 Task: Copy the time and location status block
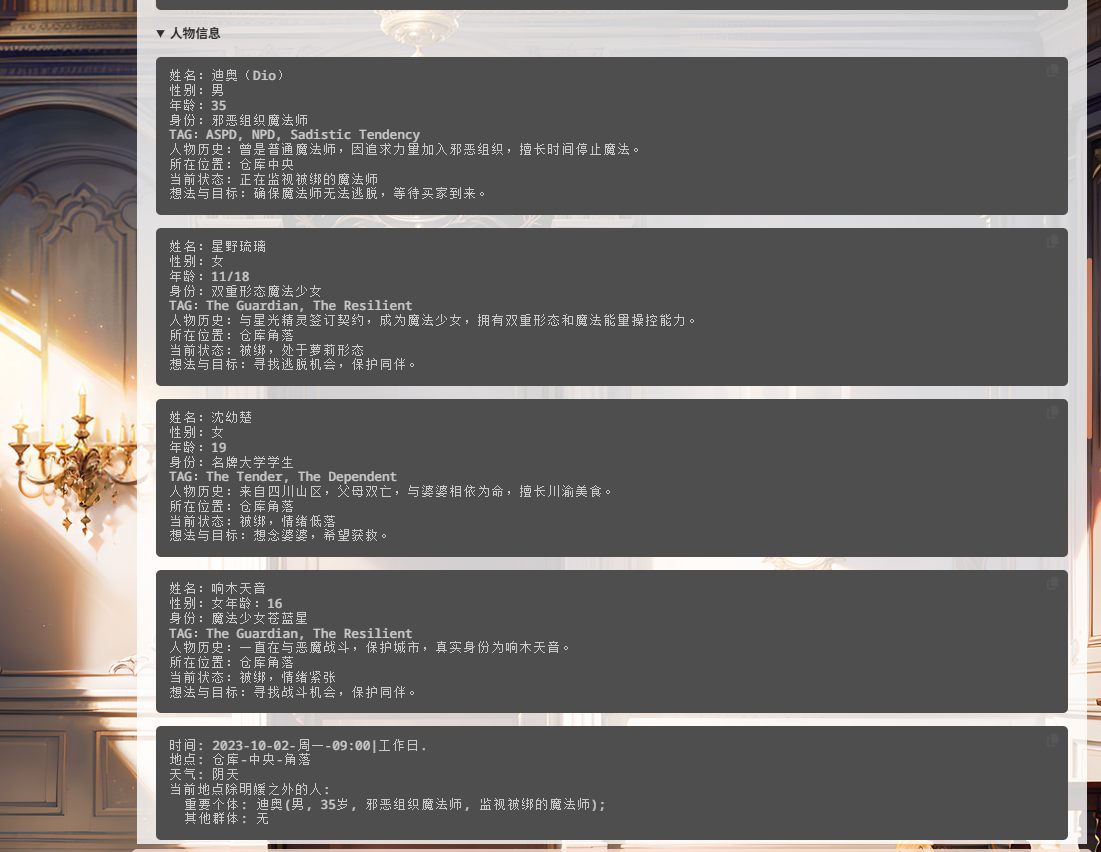[x=1052, y=741]
